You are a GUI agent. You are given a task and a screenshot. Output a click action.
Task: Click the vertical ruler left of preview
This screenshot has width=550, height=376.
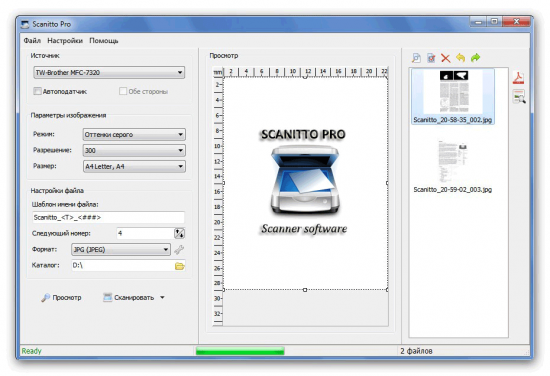pyautogui.click(x=218, y=201)
